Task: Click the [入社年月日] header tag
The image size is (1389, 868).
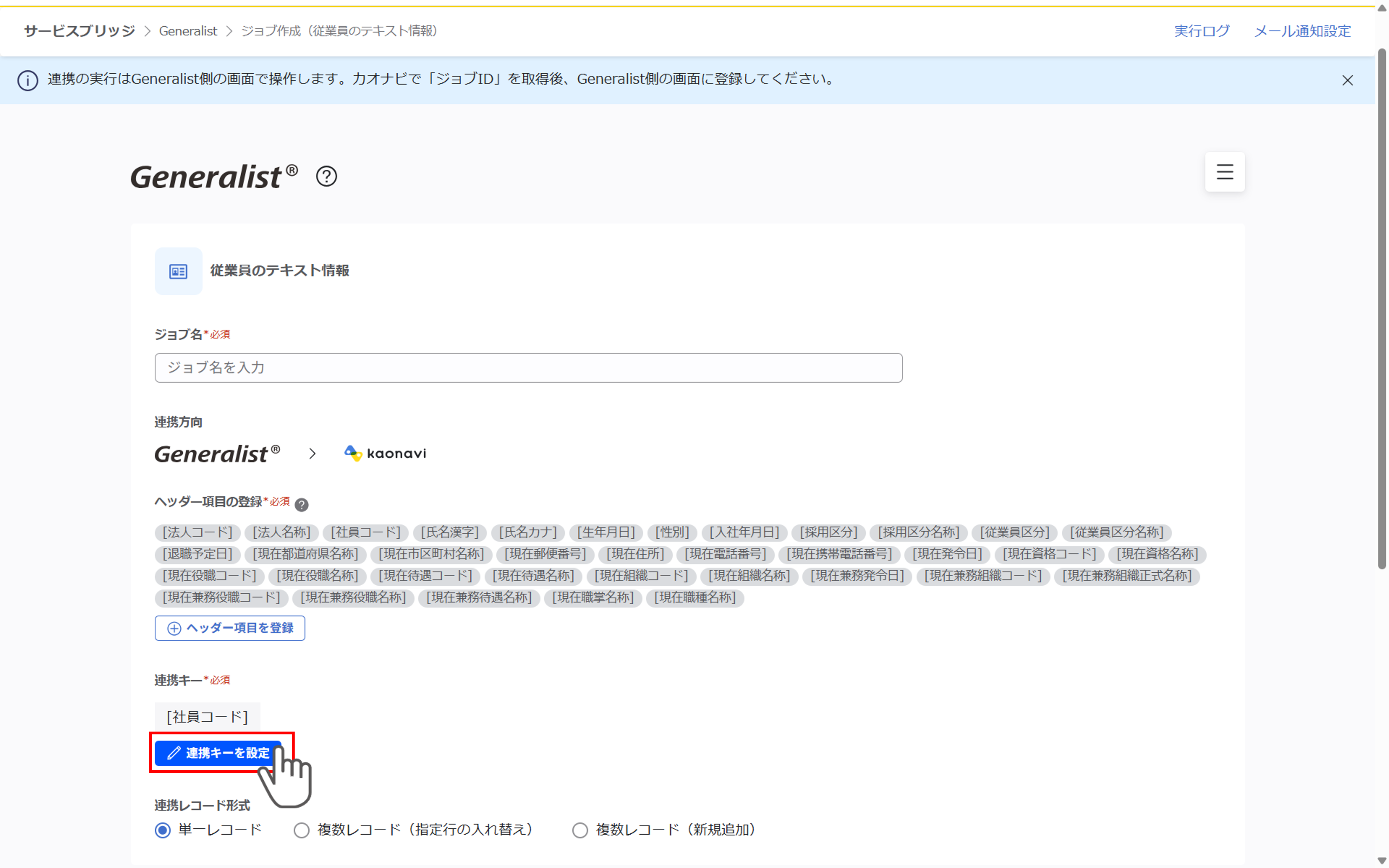Action: tap(744, 533)
